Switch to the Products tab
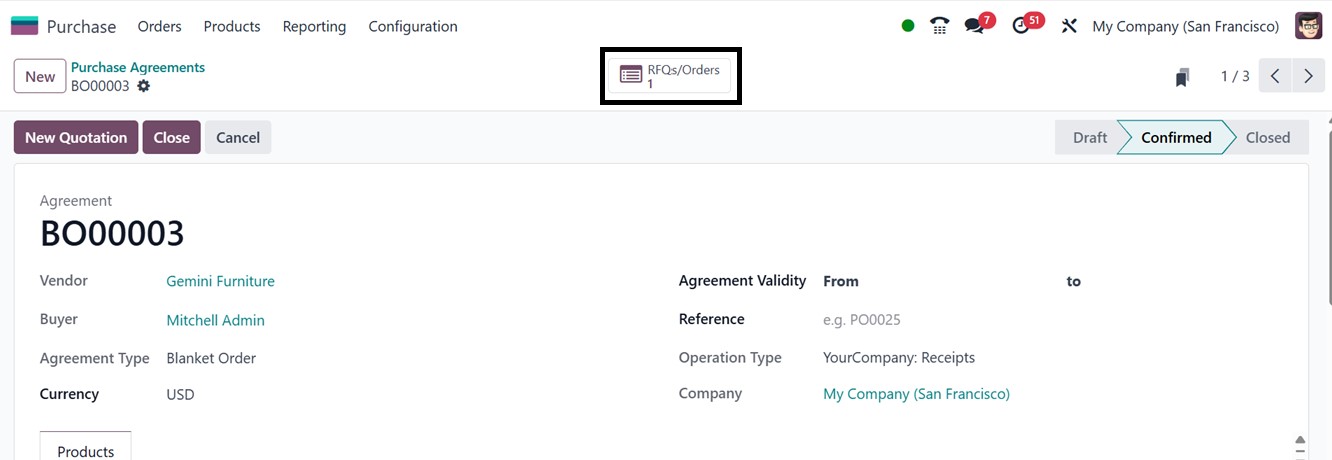The width and height of the screenshot is (1332, 460). click(86, 451)
